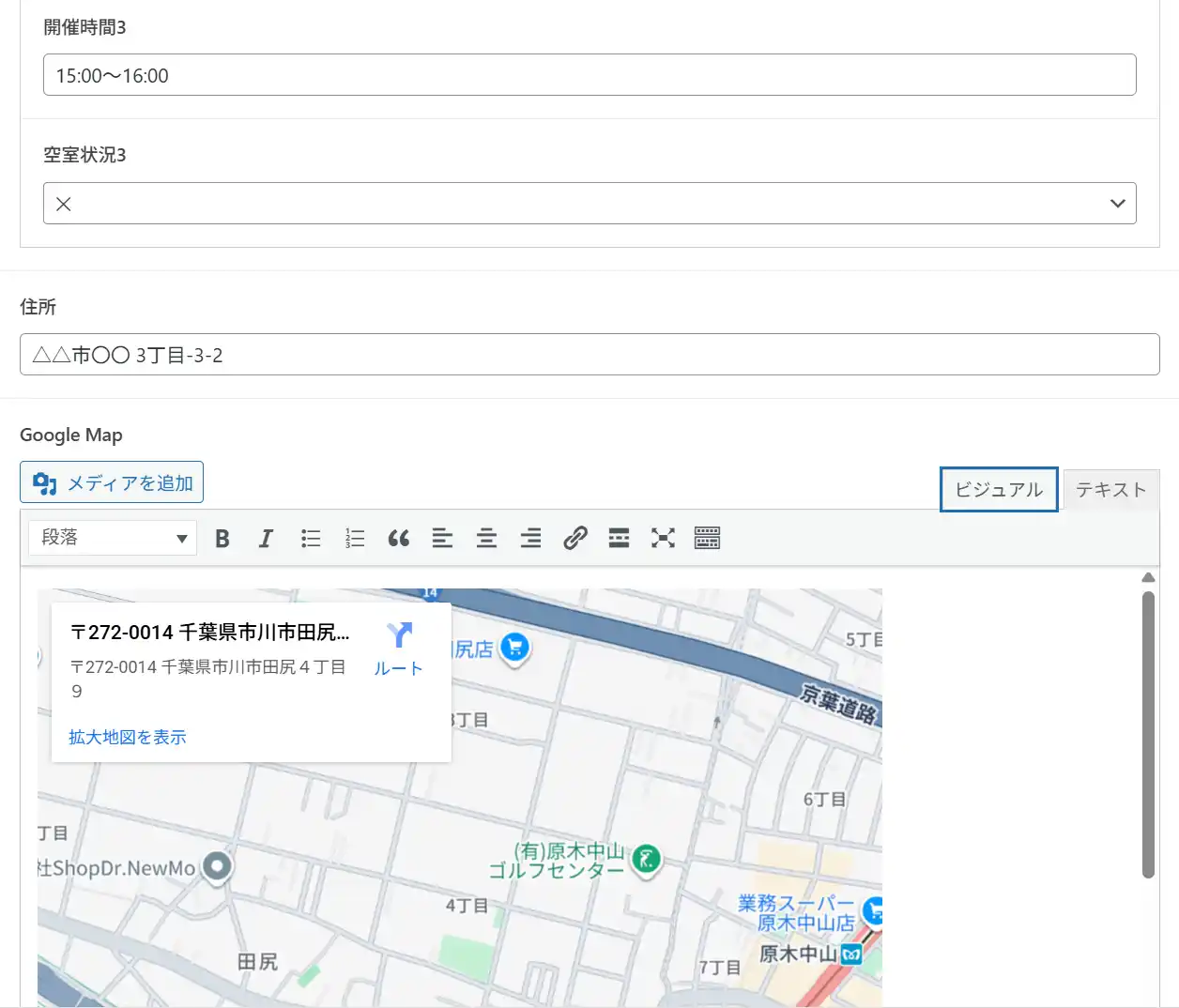This screenshot has height=1008, width=1179.
Task: Switch to the テキスト editor tab
Action: 1110,489
